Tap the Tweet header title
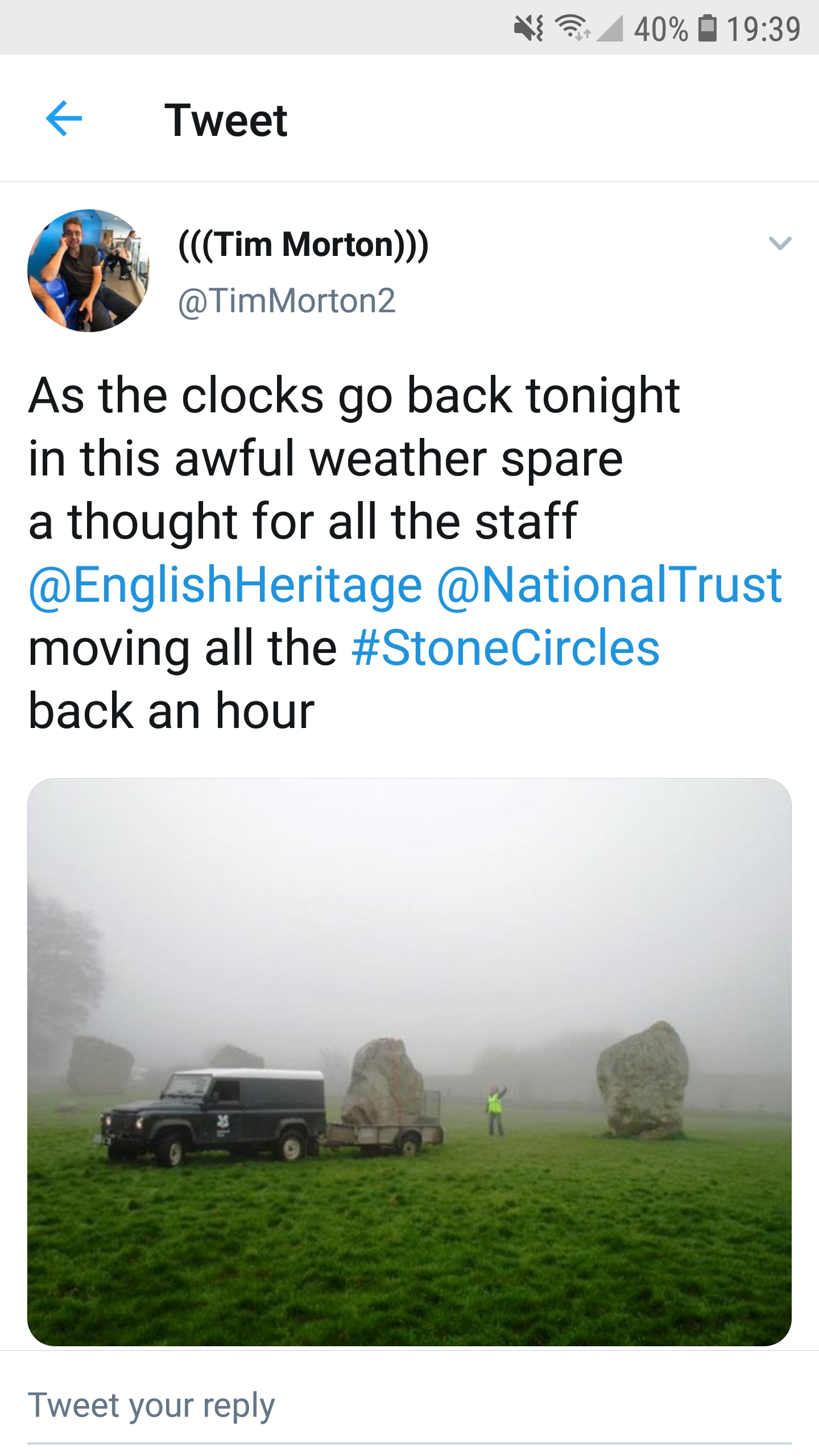Image resolution: width=819 pixels, height=1456 pixels. (x=226, y=120)
